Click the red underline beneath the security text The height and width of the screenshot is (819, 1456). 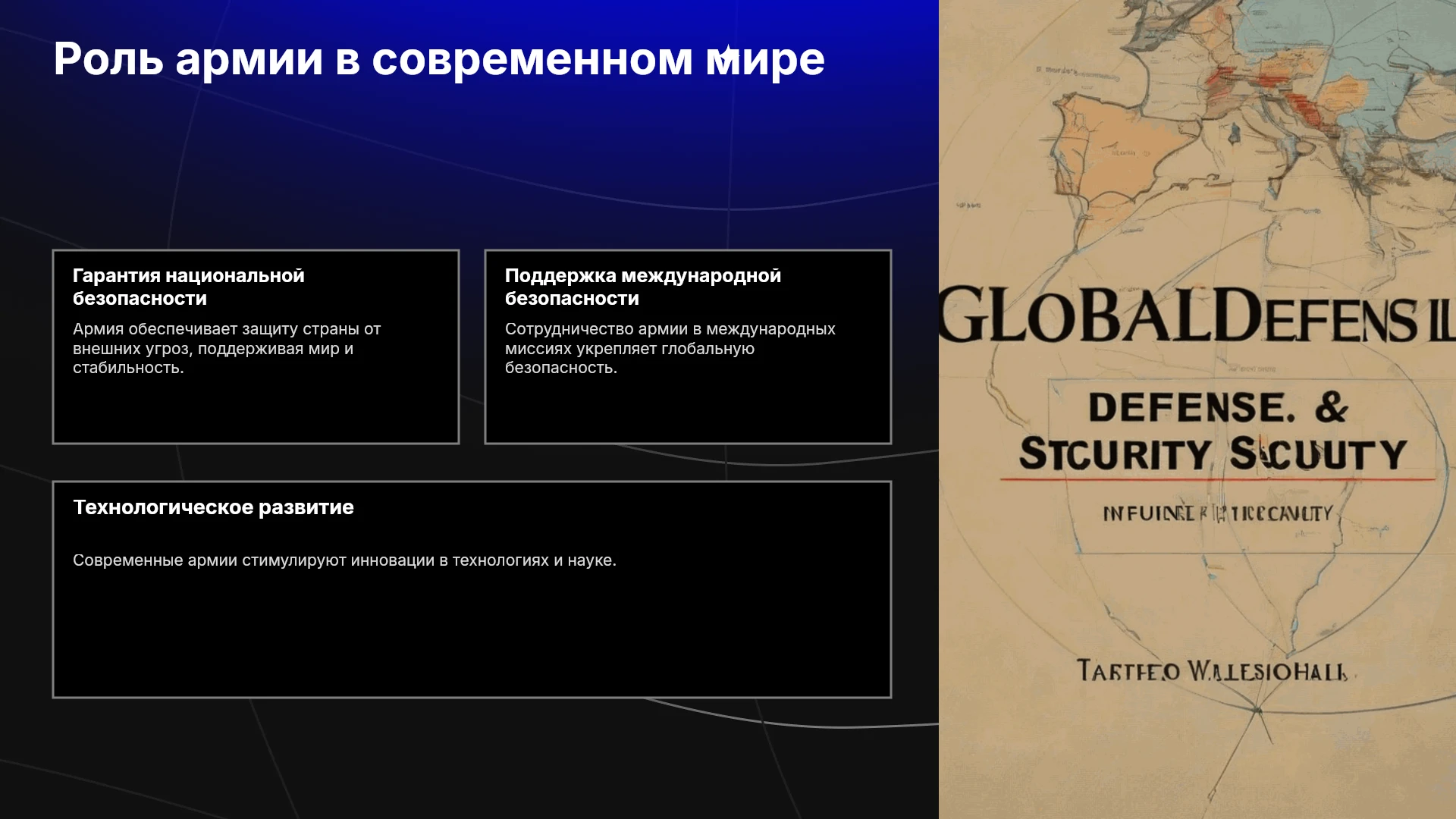point(1218,479)
